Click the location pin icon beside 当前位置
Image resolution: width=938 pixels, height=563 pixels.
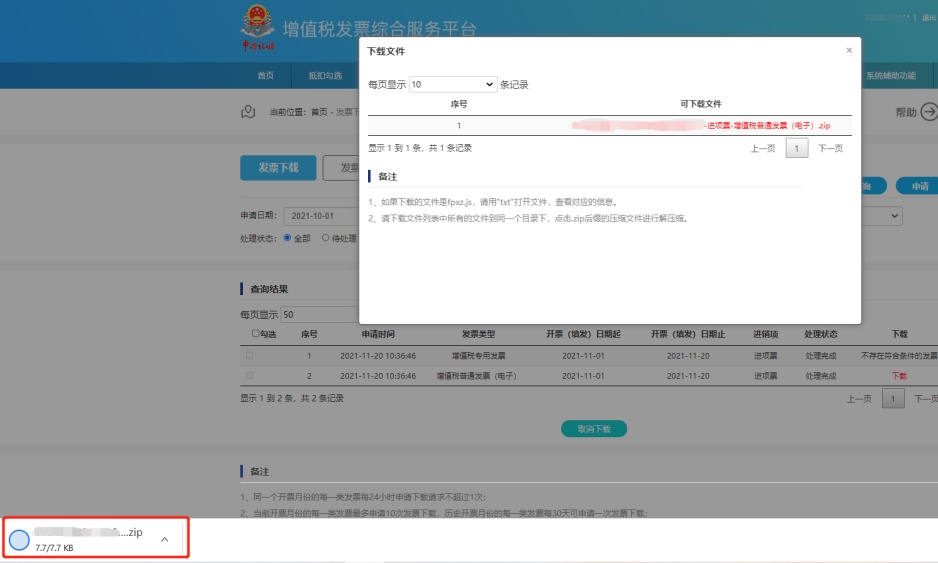pos(248,111)
